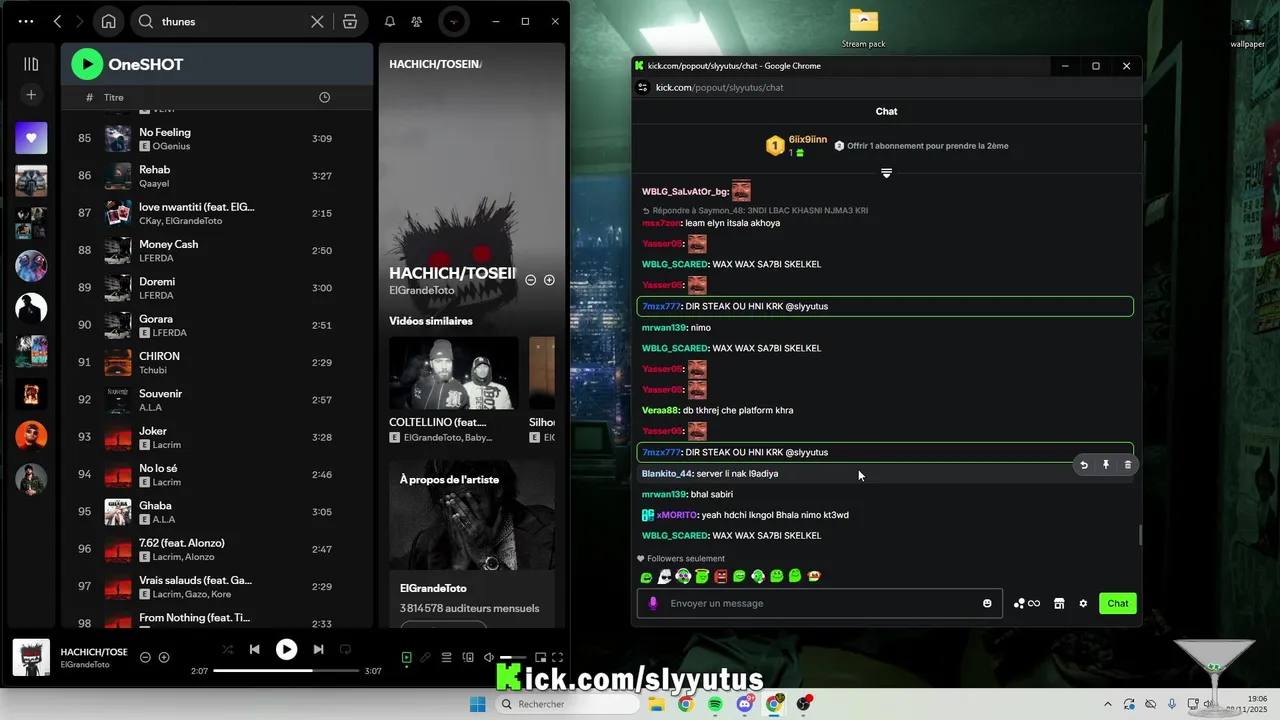
Task: Click the Kick chat address bar URL
Action: [x=719, y=87]
